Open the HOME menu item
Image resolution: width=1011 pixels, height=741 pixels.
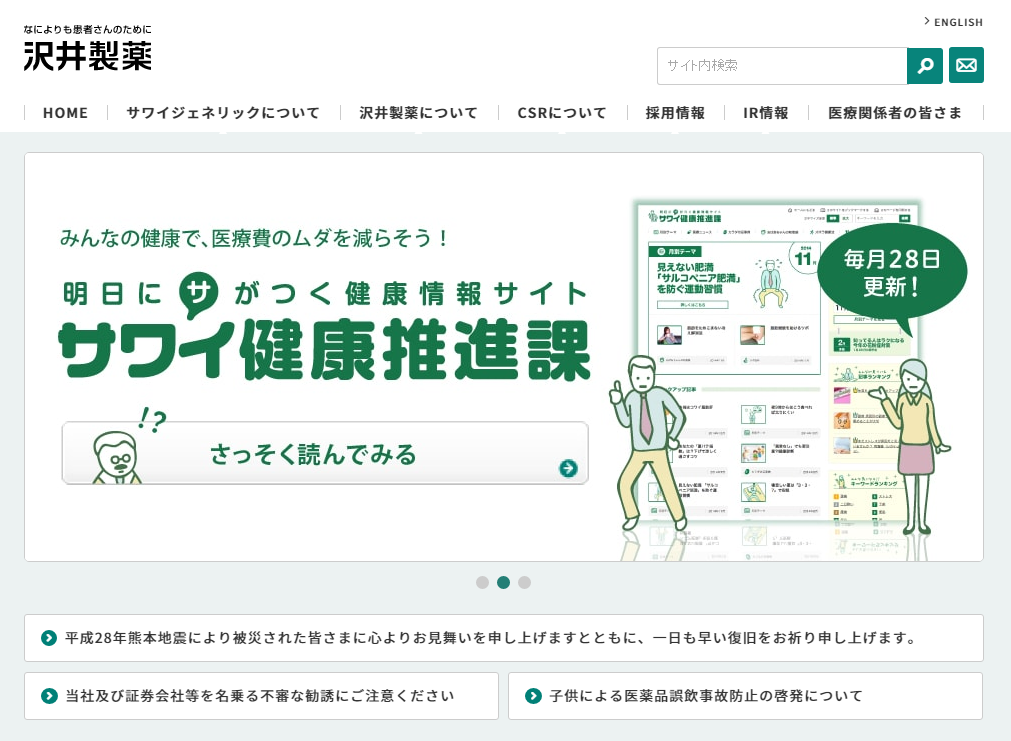coord(65,113)
